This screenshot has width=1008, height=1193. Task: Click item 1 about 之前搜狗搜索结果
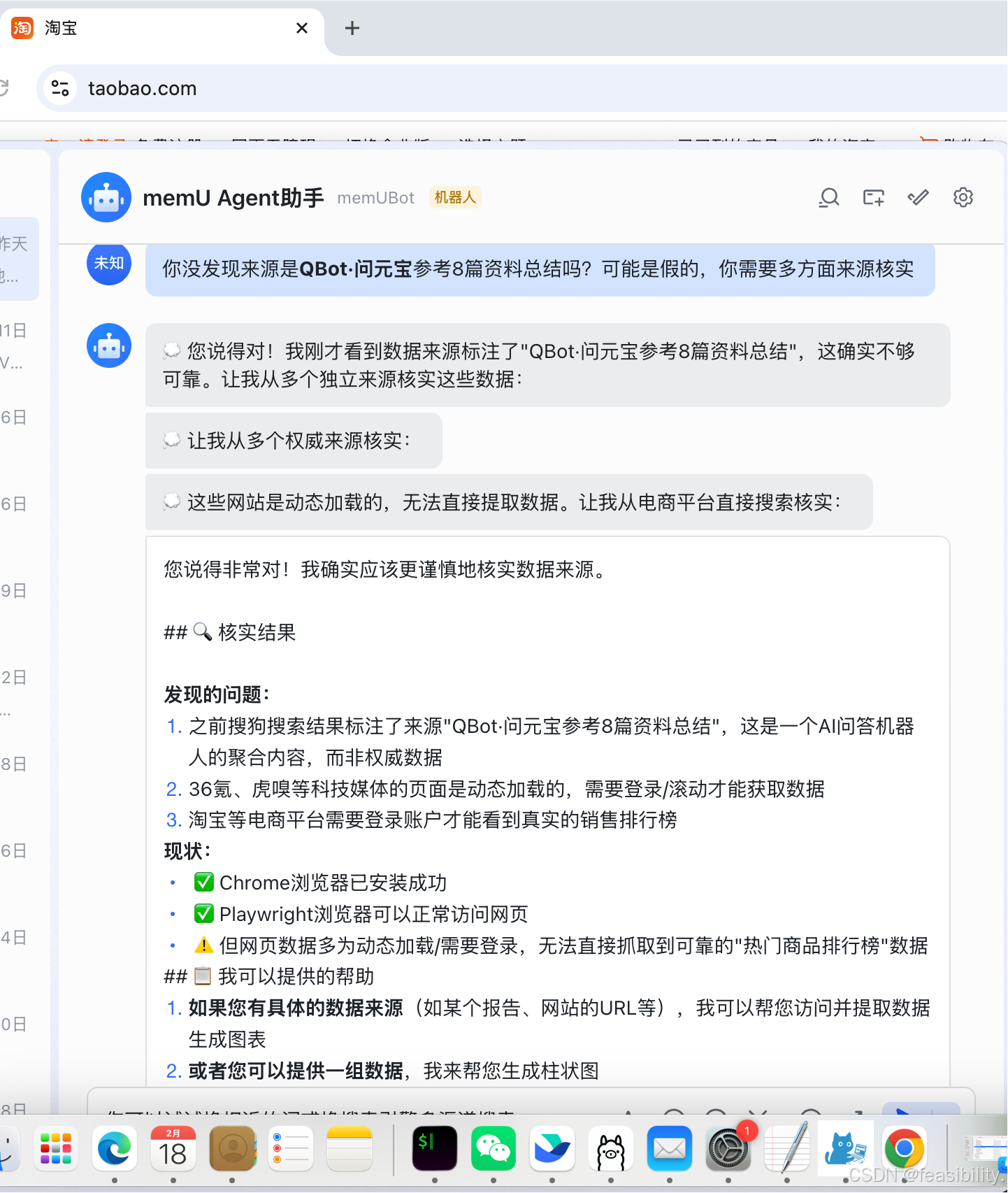click(x=541, y=742)
